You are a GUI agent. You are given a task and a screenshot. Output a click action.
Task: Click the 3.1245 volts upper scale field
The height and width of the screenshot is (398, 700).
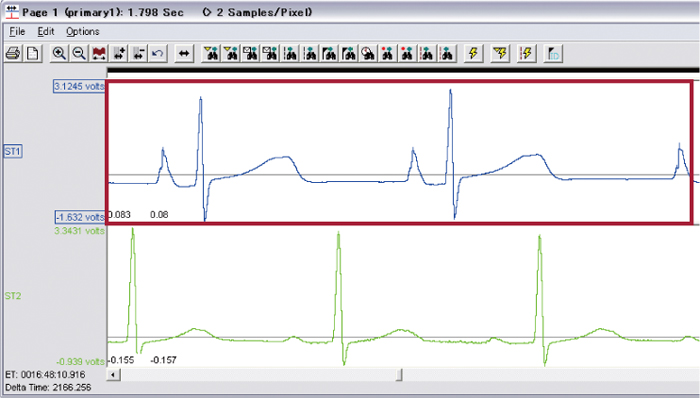point(79,86)
